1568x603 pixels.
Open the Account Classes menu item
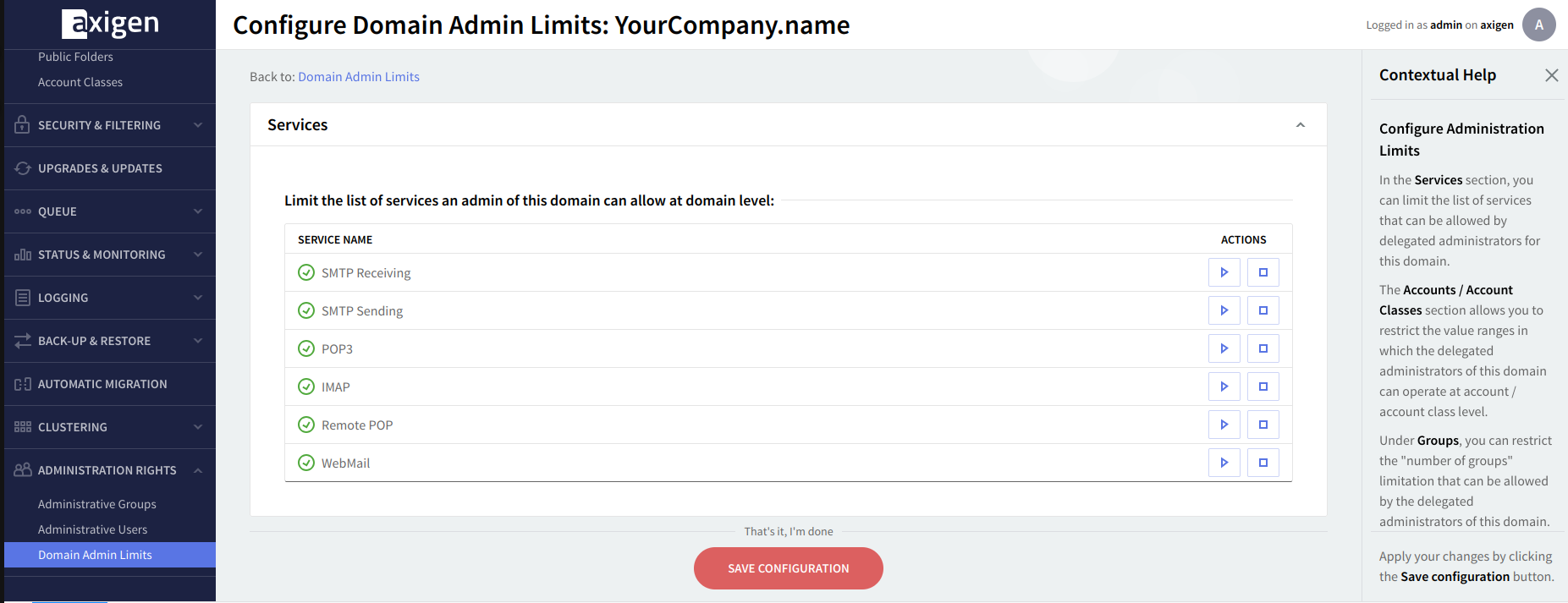80,82
